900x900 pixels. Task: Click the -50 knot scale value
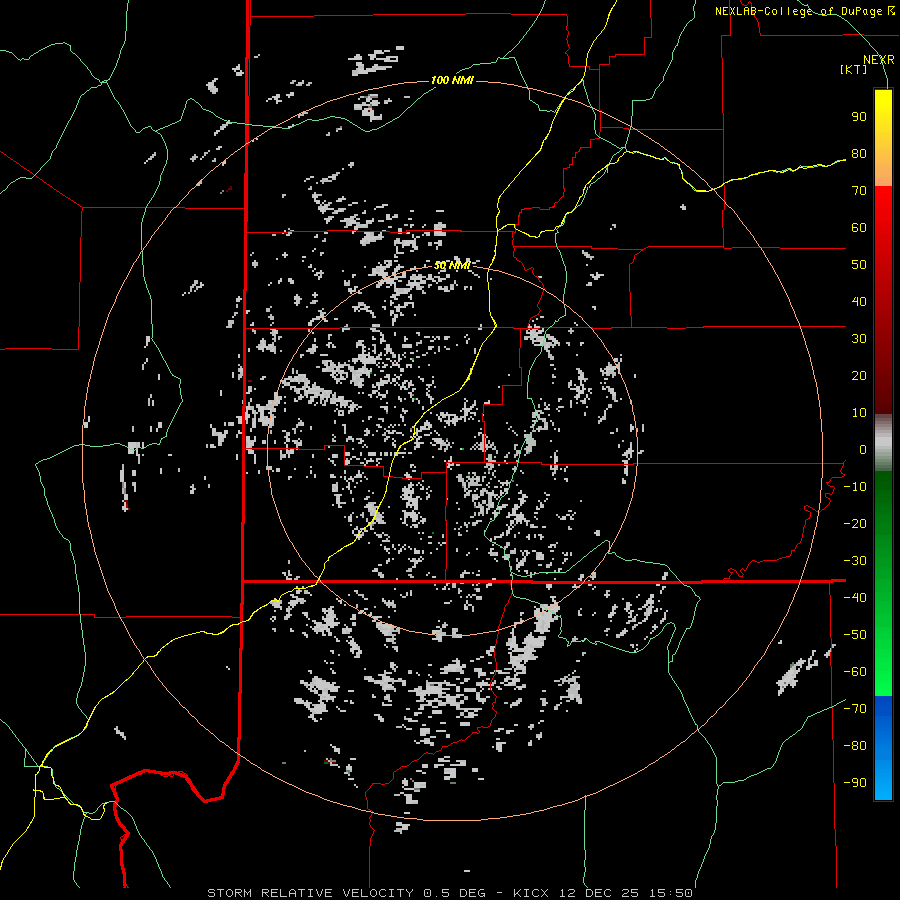coord(855,635)
